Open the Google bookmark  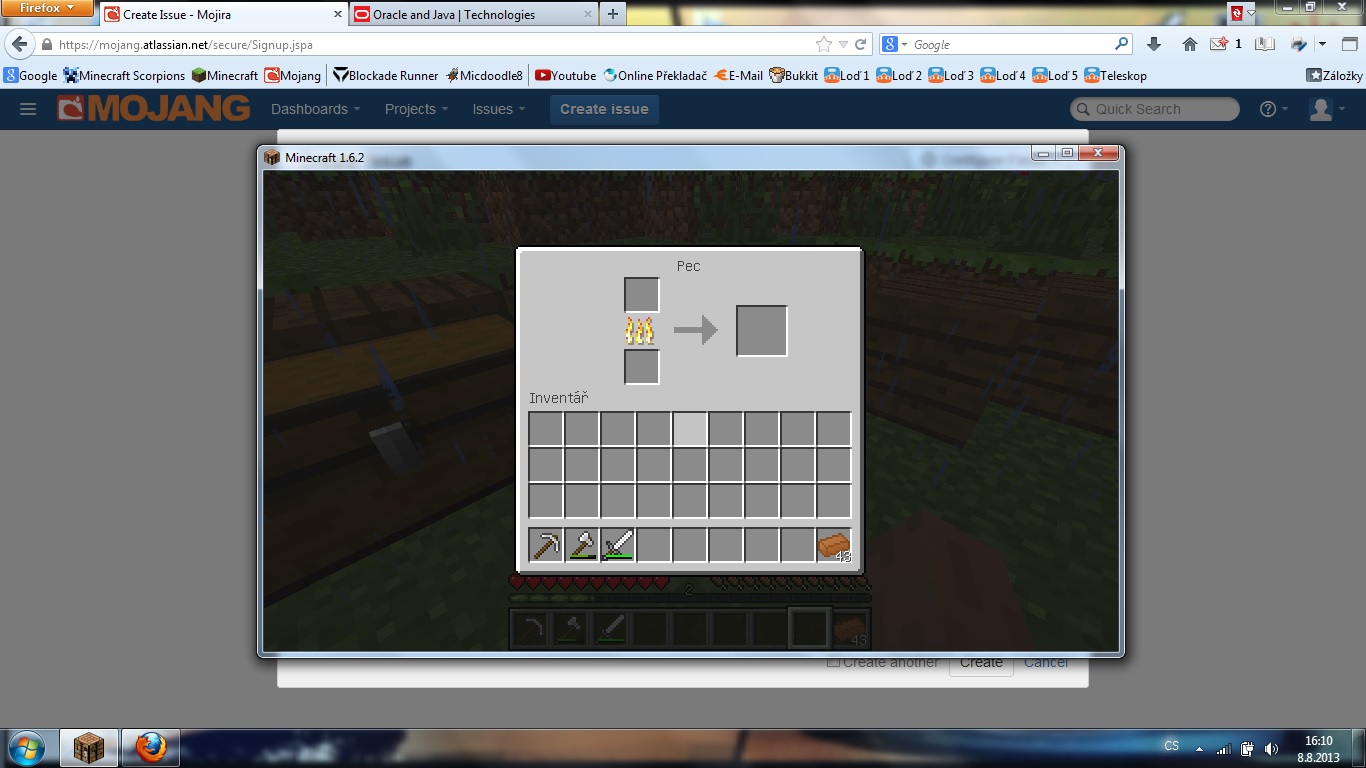coord(31,75)
